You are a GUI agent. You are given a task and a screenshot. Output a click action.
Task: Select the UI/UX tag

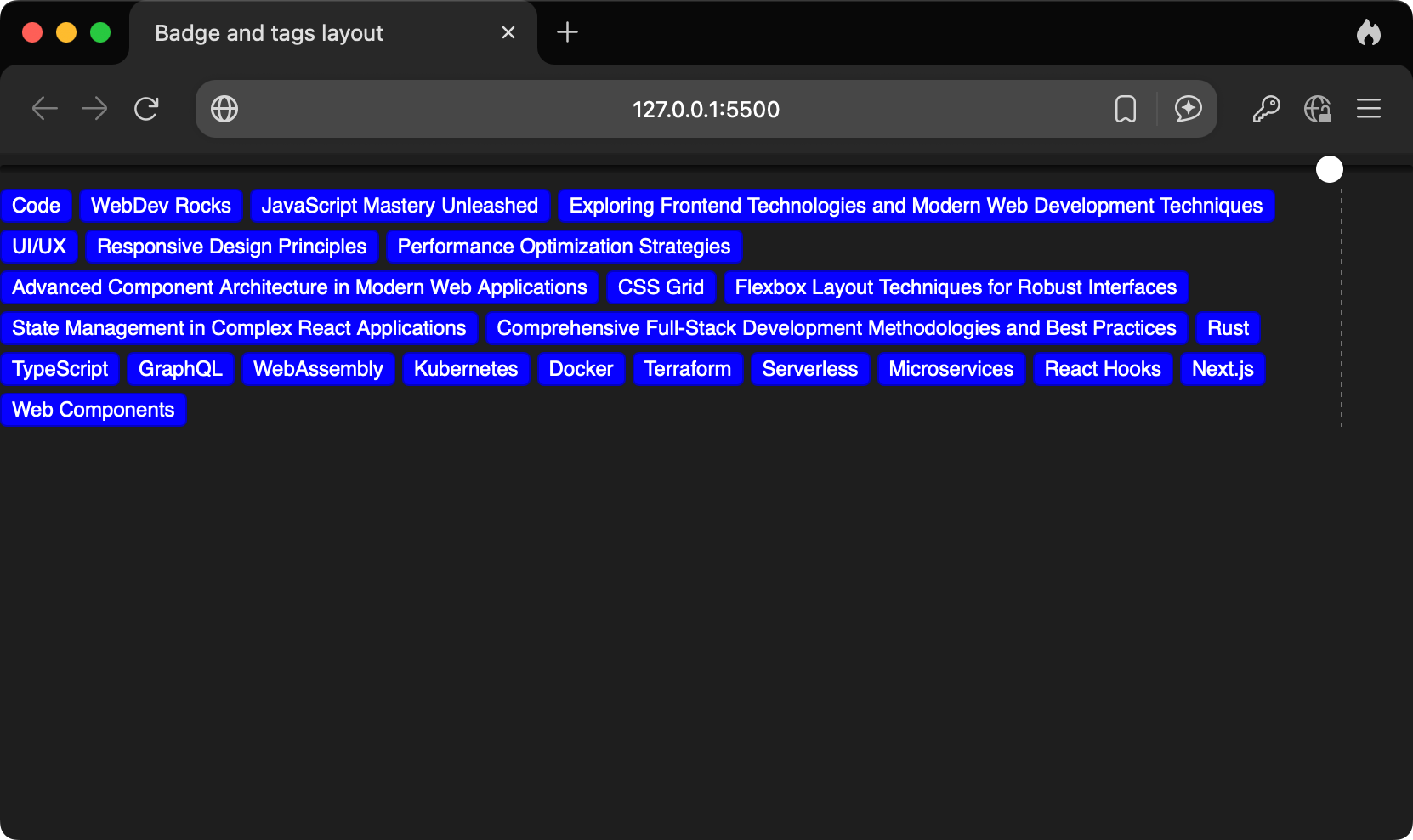coord(39,247)
